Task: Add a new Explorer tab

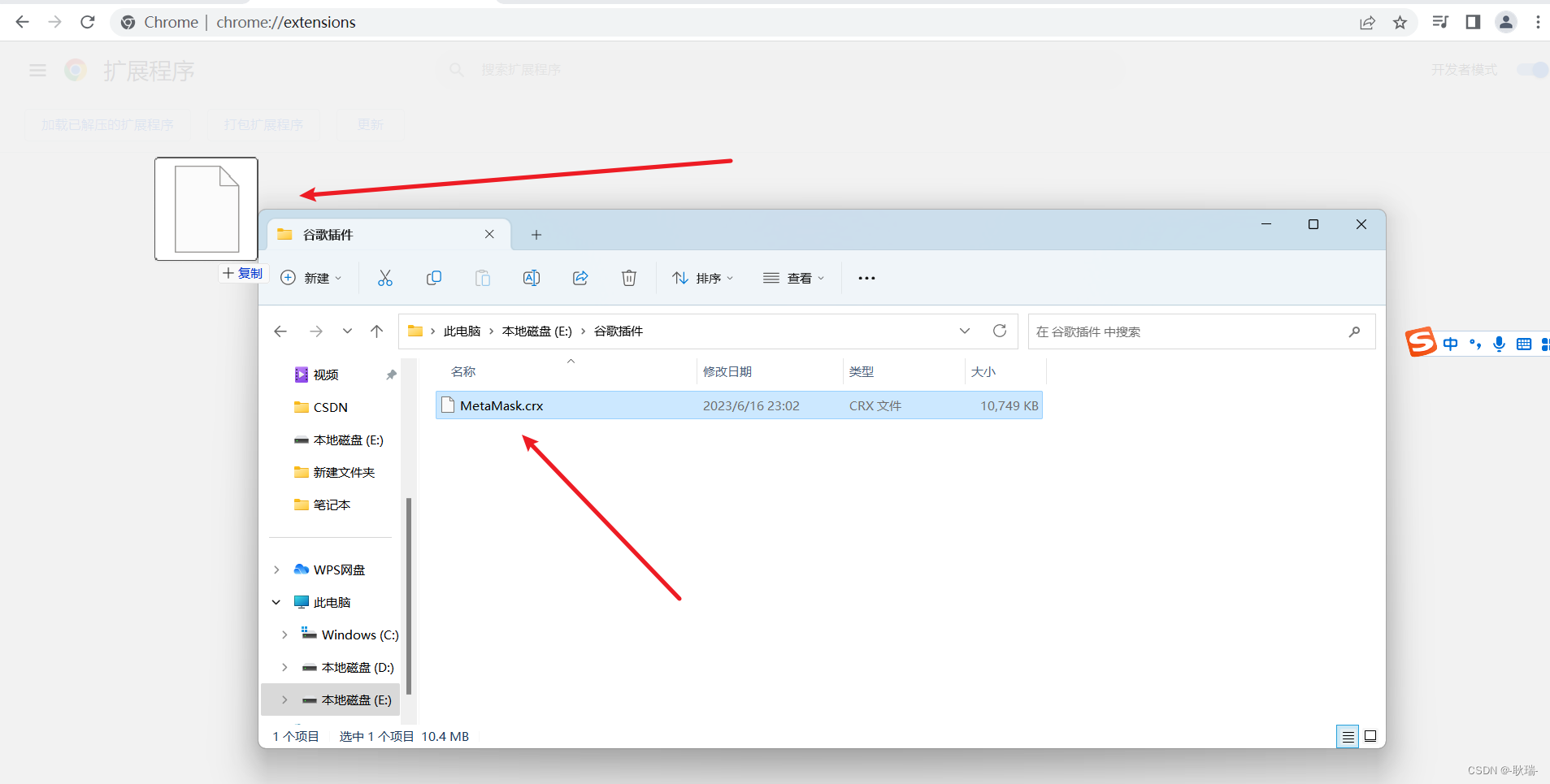Action: click(536, 235)
